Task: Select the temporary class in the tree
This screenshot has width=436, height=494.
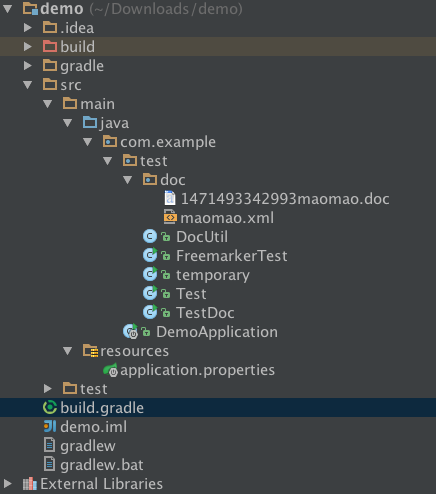Action: (x=213, y=275)
